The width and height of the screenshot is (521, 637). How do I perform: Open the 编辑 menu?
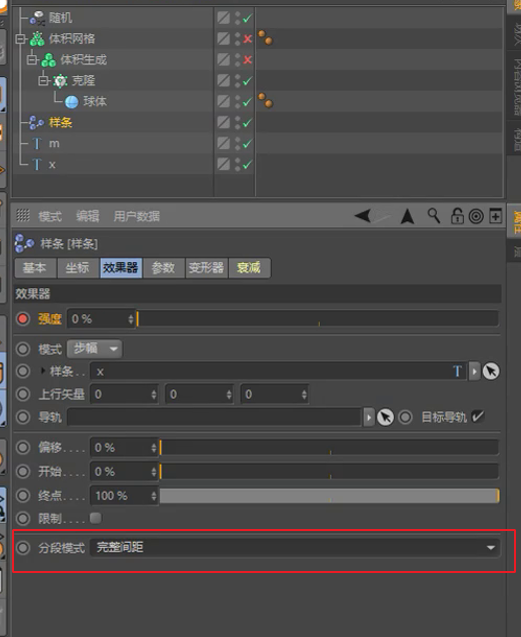(x=87, y=217)
